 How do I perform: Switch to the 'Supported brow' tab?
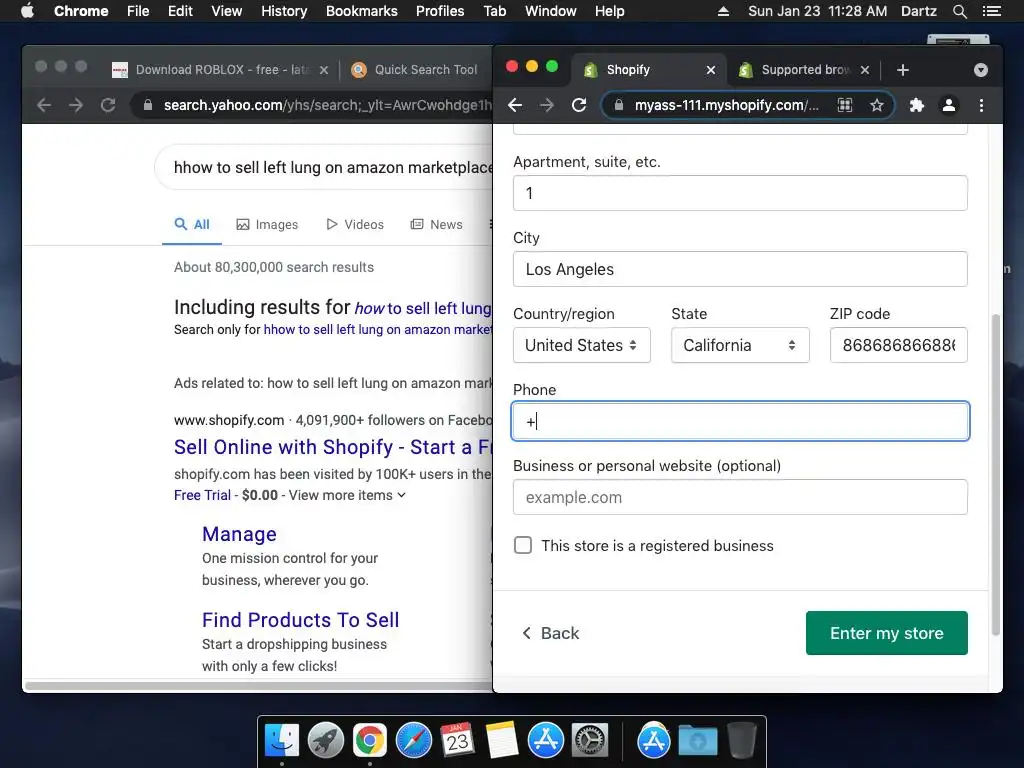point(804,70)
